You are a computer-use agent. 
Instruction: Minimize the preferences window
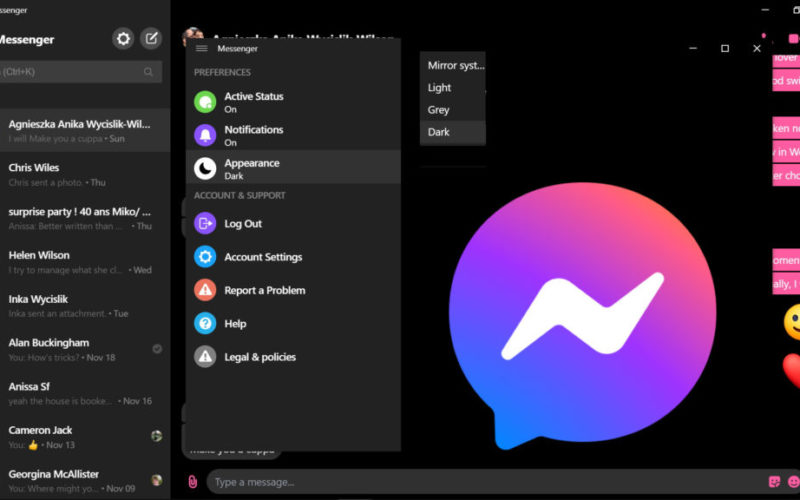[693, 48]
